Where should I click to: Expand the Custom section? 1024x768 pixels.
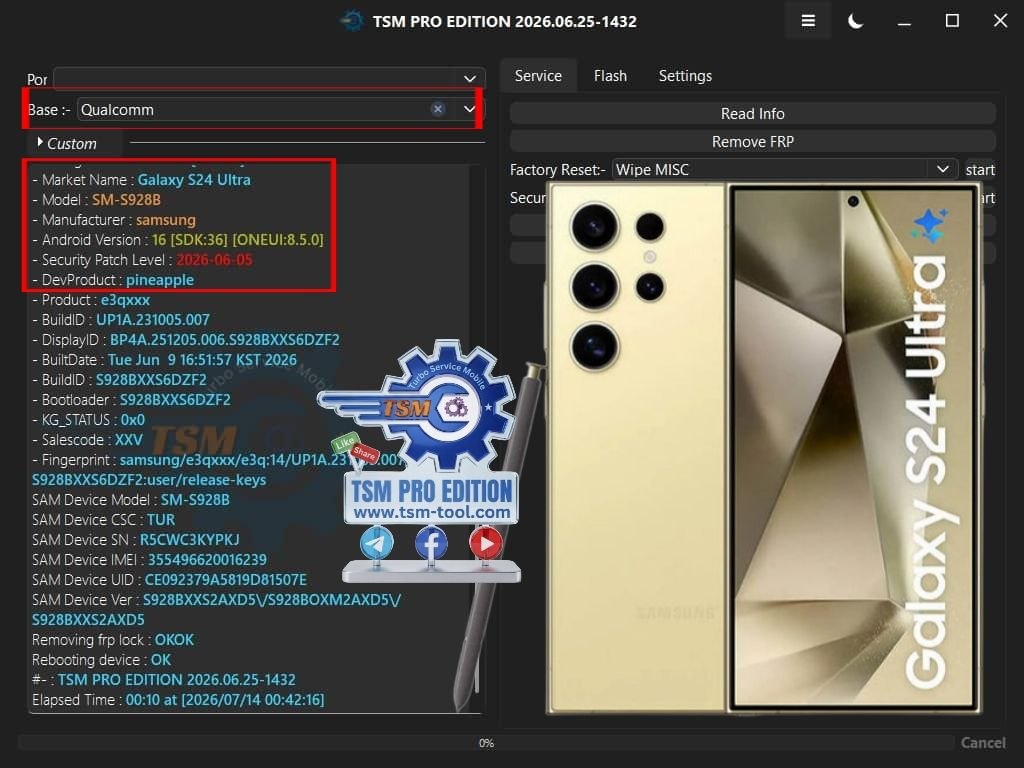67,143
